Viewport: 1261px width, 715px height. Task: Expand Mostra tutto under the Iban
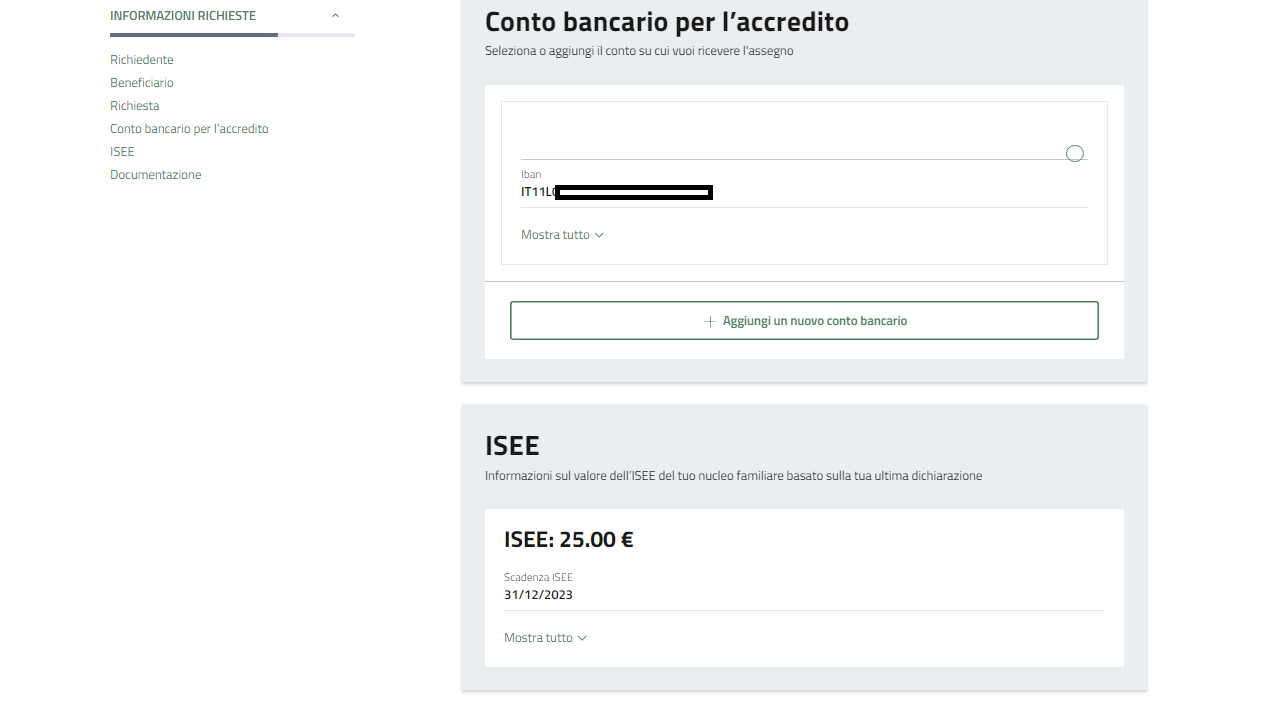tap(555, 235)
